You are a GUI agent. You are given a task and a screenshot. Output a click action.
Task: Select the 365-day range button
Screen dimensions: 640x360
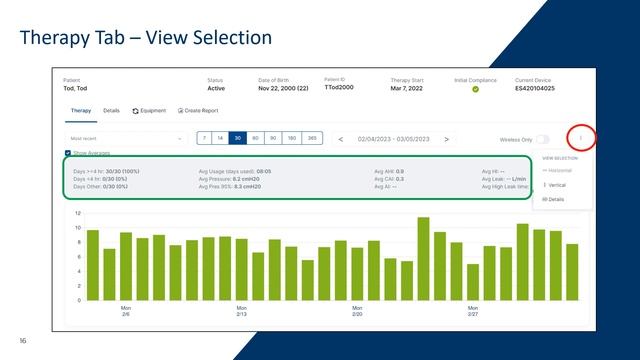[312, 138]
